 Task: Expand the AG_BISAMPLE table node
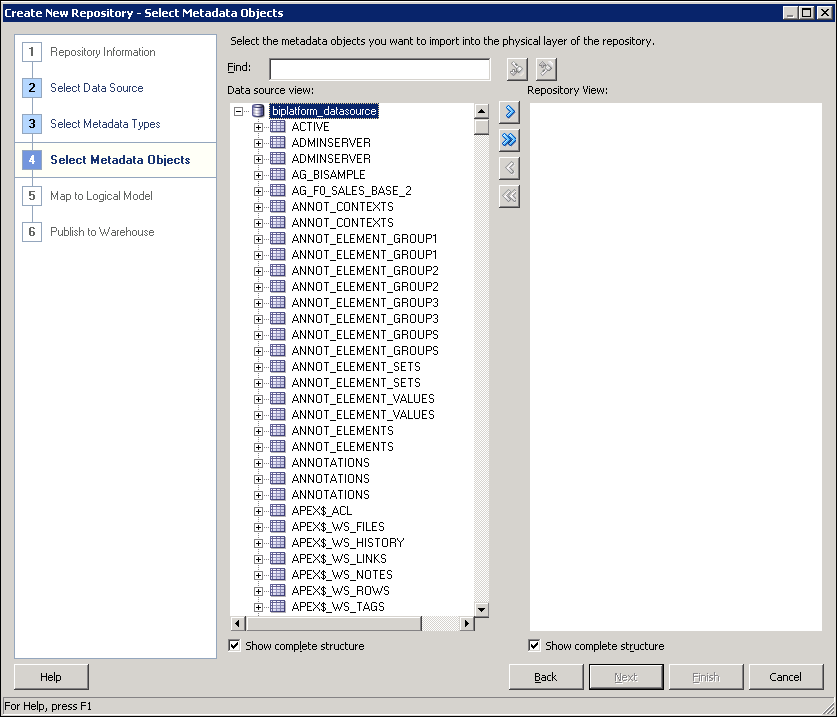(258, 175)
